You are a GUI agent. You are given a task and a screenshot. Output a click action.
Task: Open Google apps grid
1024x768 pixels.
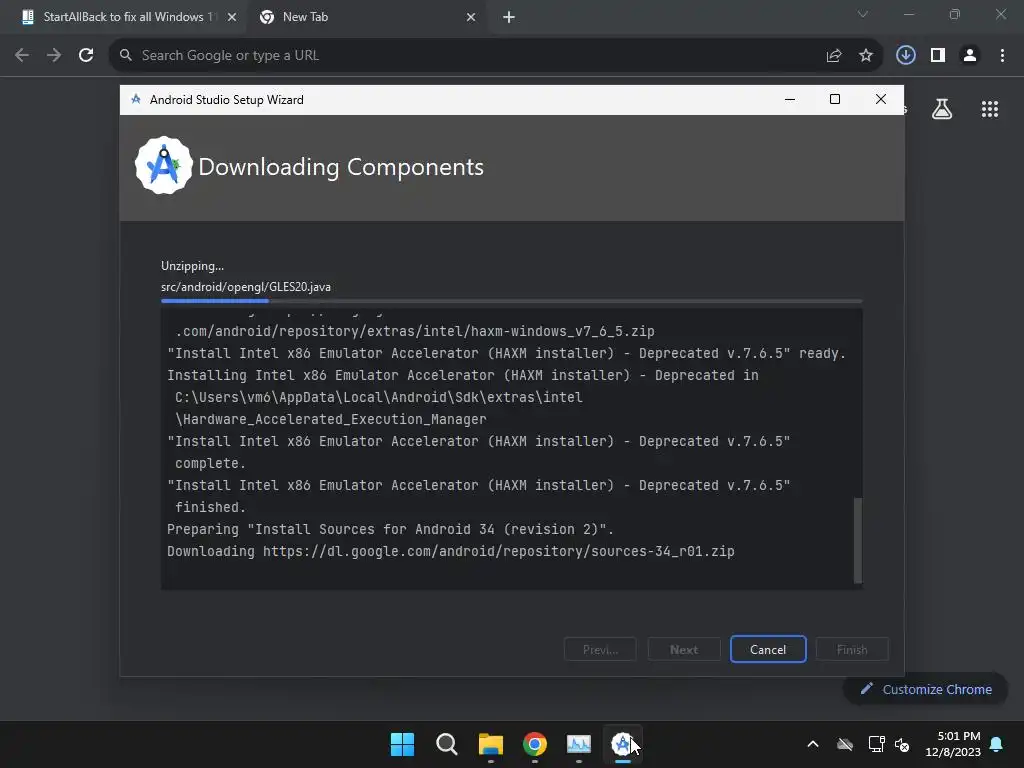[990, 108]
